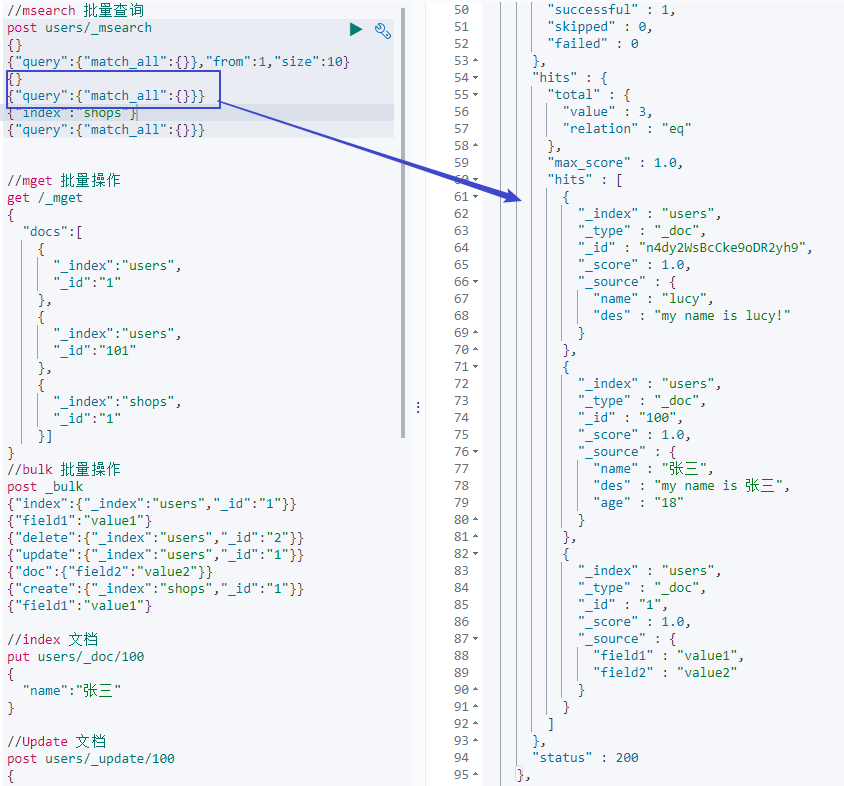Click the 'get /_mget' request line
Image resolution: width=844 pixels, height=786 pixels.
45,198
